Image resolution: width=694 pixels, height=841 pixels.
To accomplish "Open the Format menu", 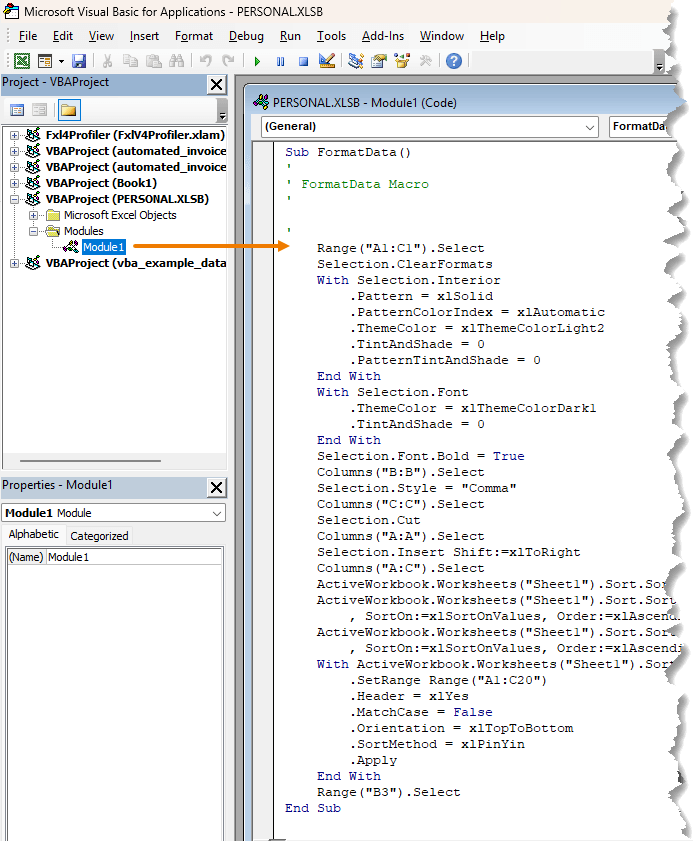I will 194,36.
